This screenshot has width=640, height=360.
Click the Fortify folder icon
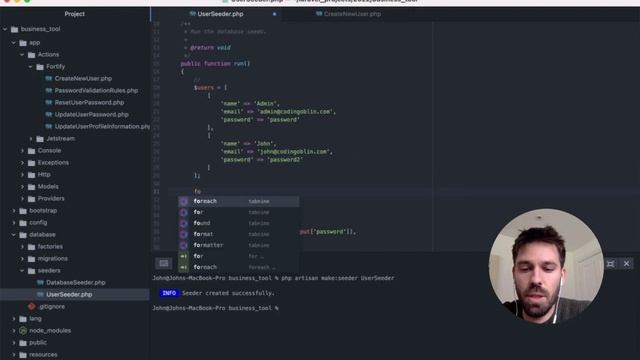[40, 67]
